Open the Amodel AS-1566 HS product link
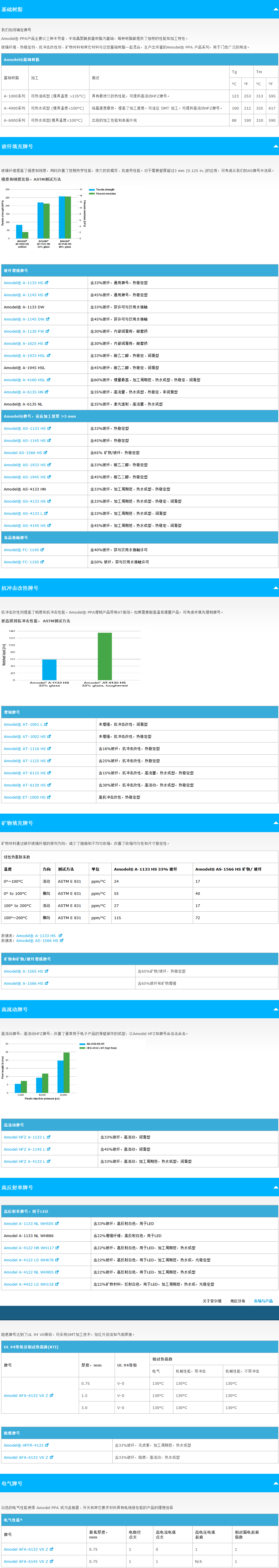279x1568 pixels. 23,453
